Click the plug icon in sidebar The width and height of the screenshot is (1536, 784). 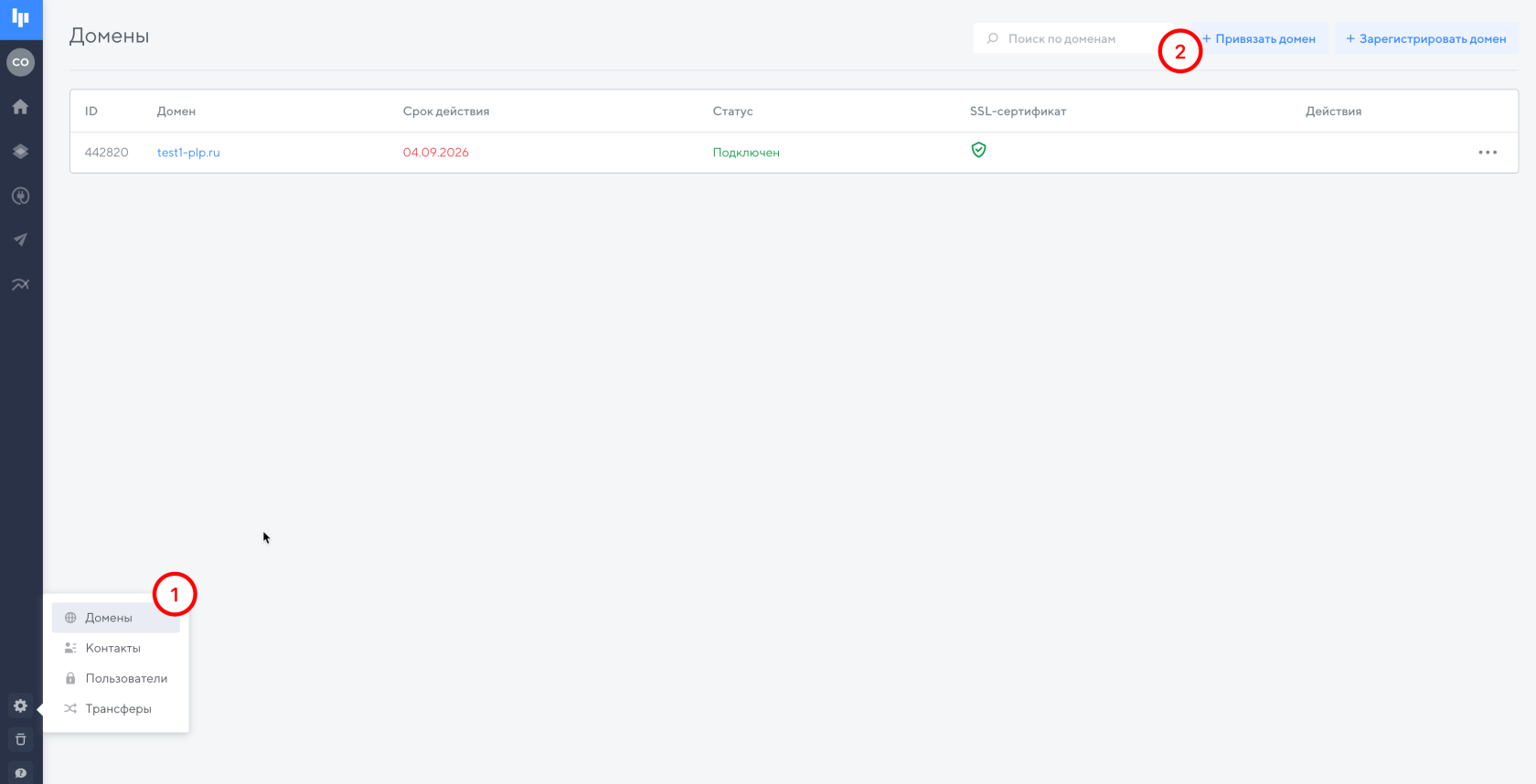pos(20,196)
